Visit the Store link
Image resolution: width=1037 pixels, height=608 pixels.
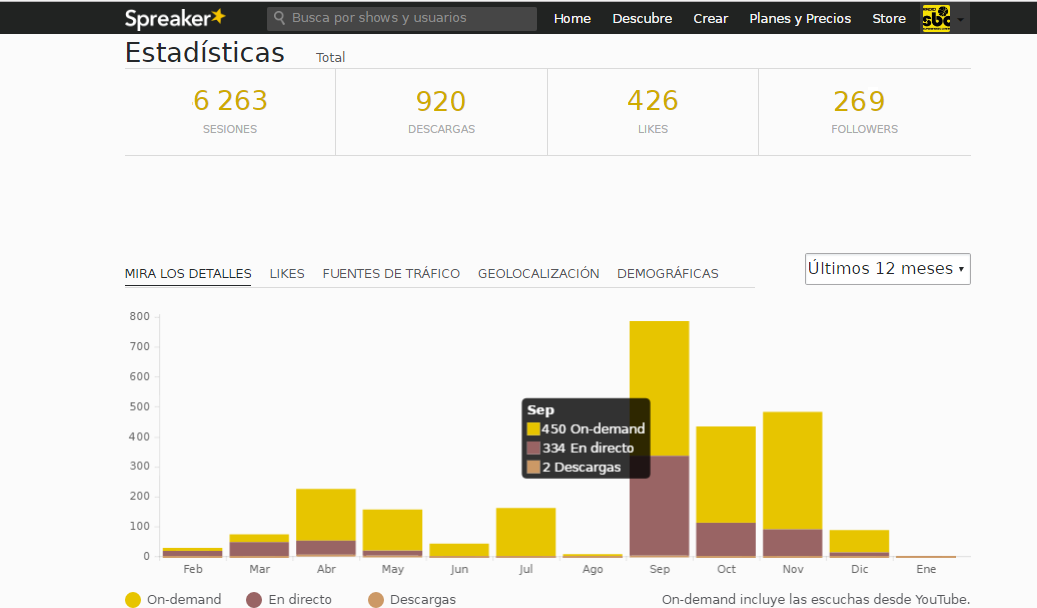[x=888, y=19]
